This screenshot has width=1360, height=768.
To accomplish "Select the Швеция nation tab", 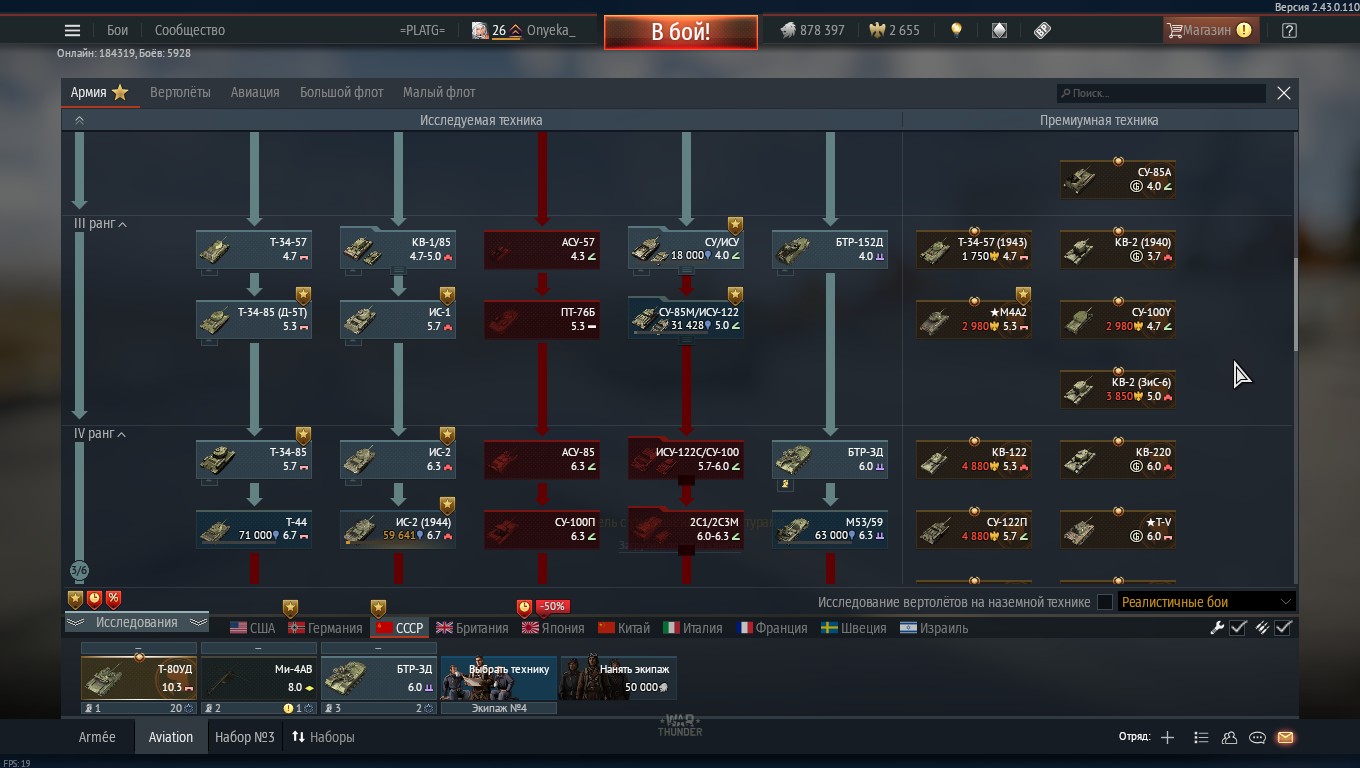I will pyautogui.click(x=853, y=628).
